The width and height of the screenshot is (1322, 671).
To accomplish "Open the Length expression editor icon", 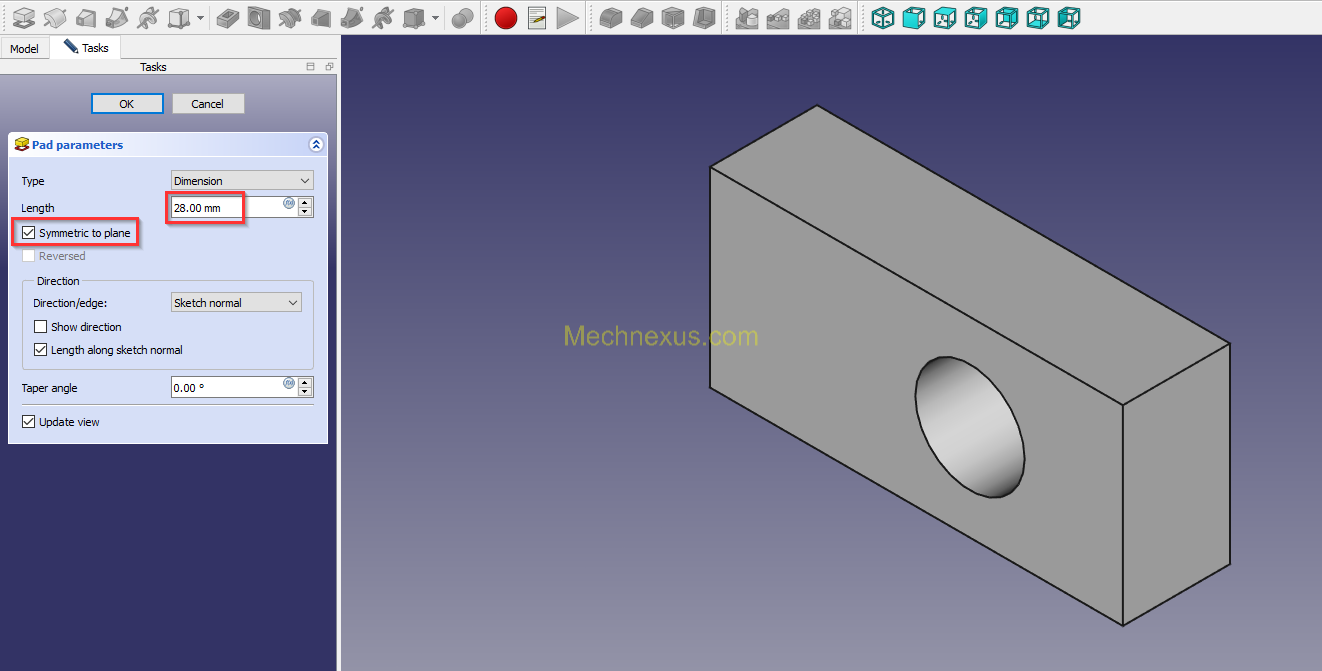I will click(289, 203).
